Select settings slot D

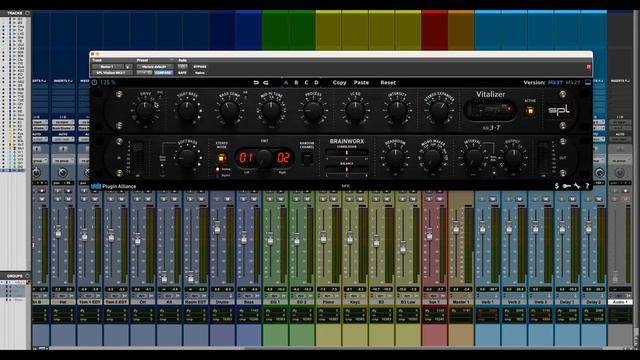click(316, 82)
